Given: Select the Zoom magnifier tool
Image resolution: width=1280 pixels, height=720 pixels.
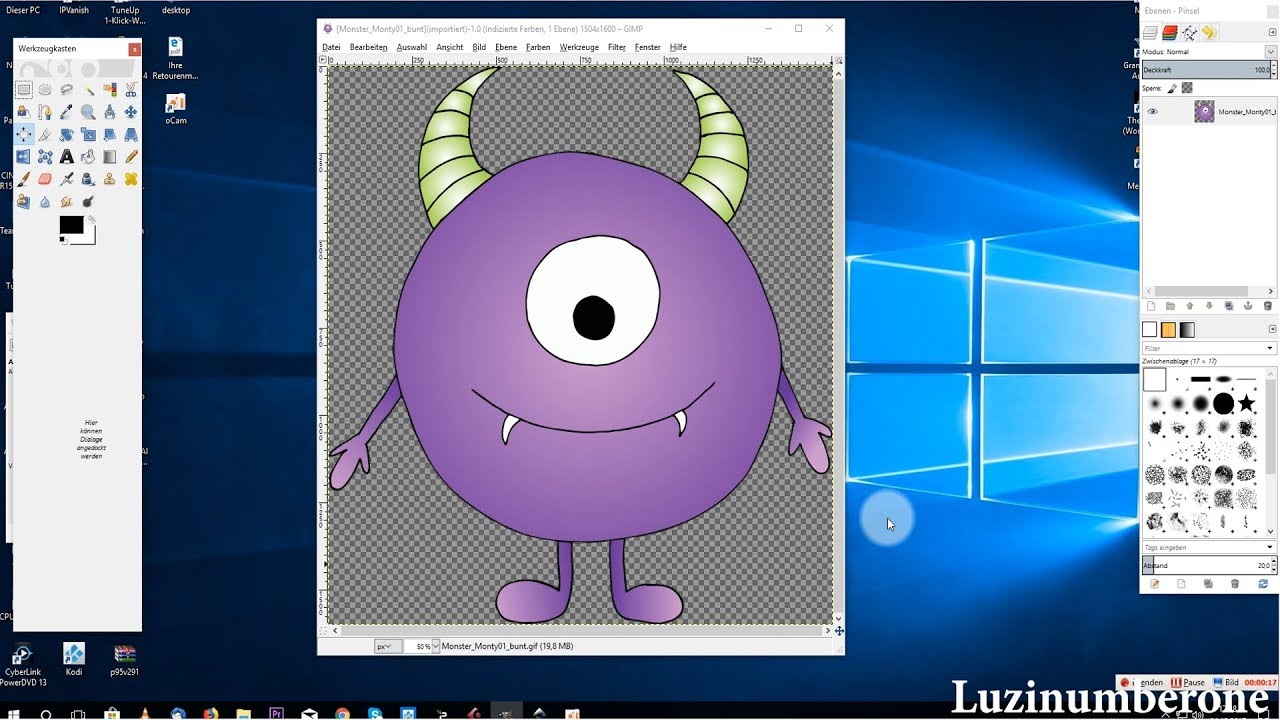Looking at the screenshot, I should click(88, 112).
